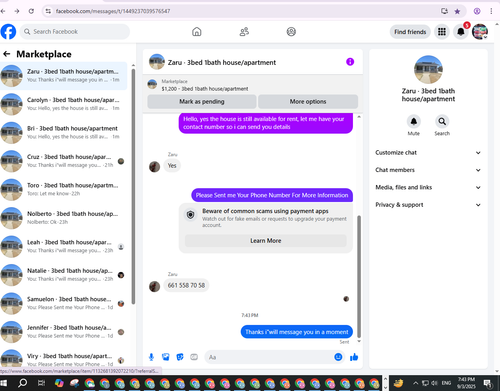500x391 pixels.
Task: Open Chrome three-dot menu
Action: pos(491,11)
